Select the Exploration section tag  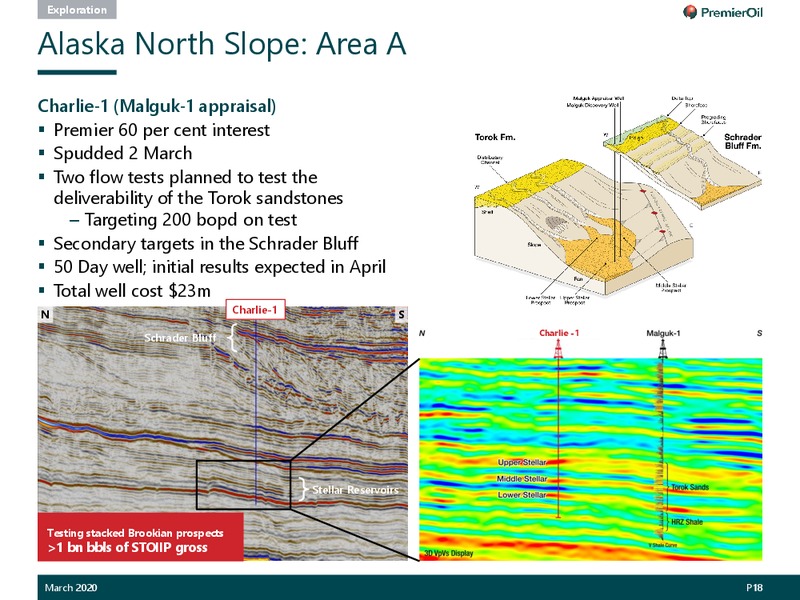pyautogui.click(x=77, y=10)
